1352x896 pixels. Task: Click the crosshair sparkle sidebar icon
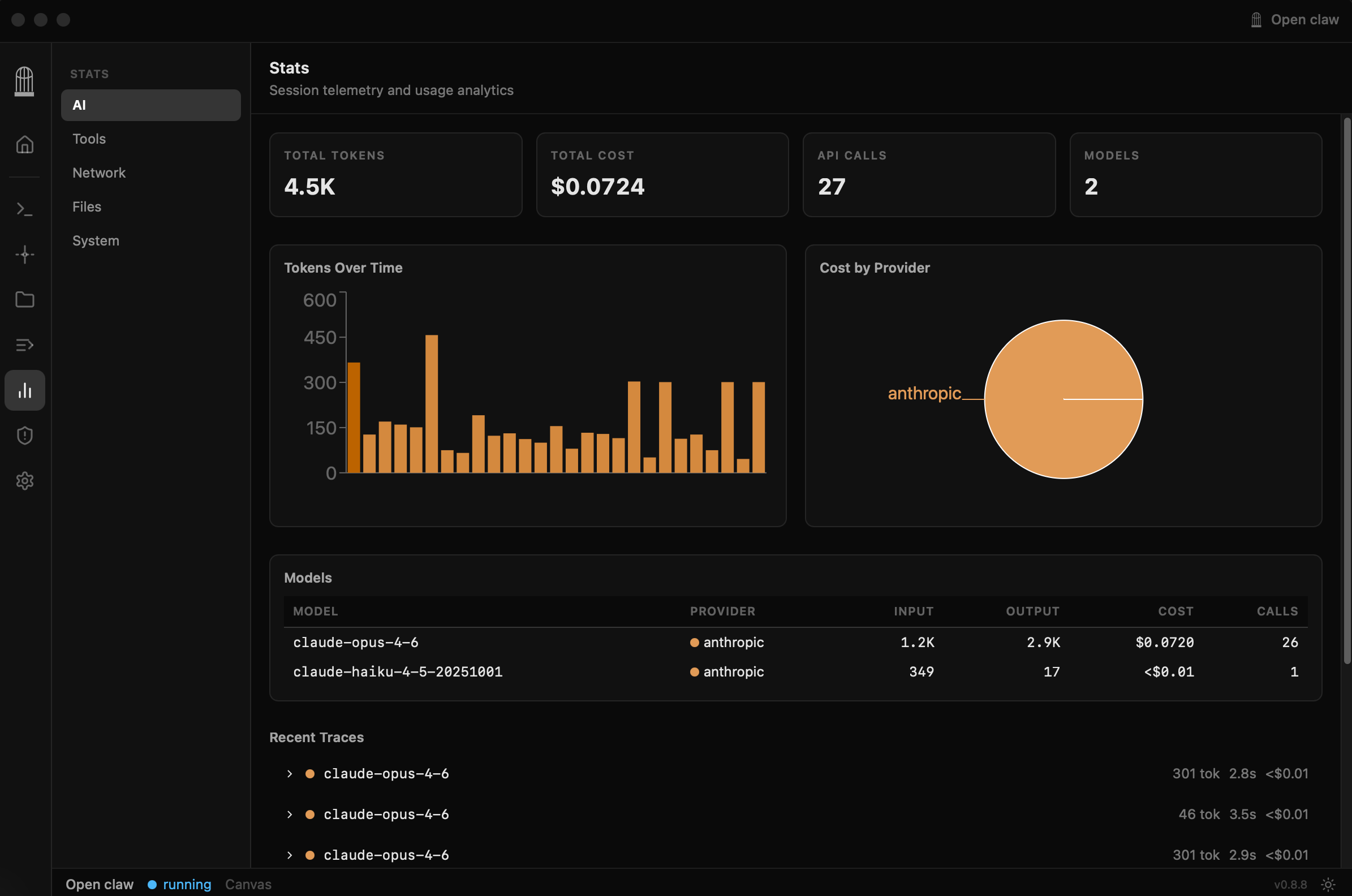tap(24, 255)
